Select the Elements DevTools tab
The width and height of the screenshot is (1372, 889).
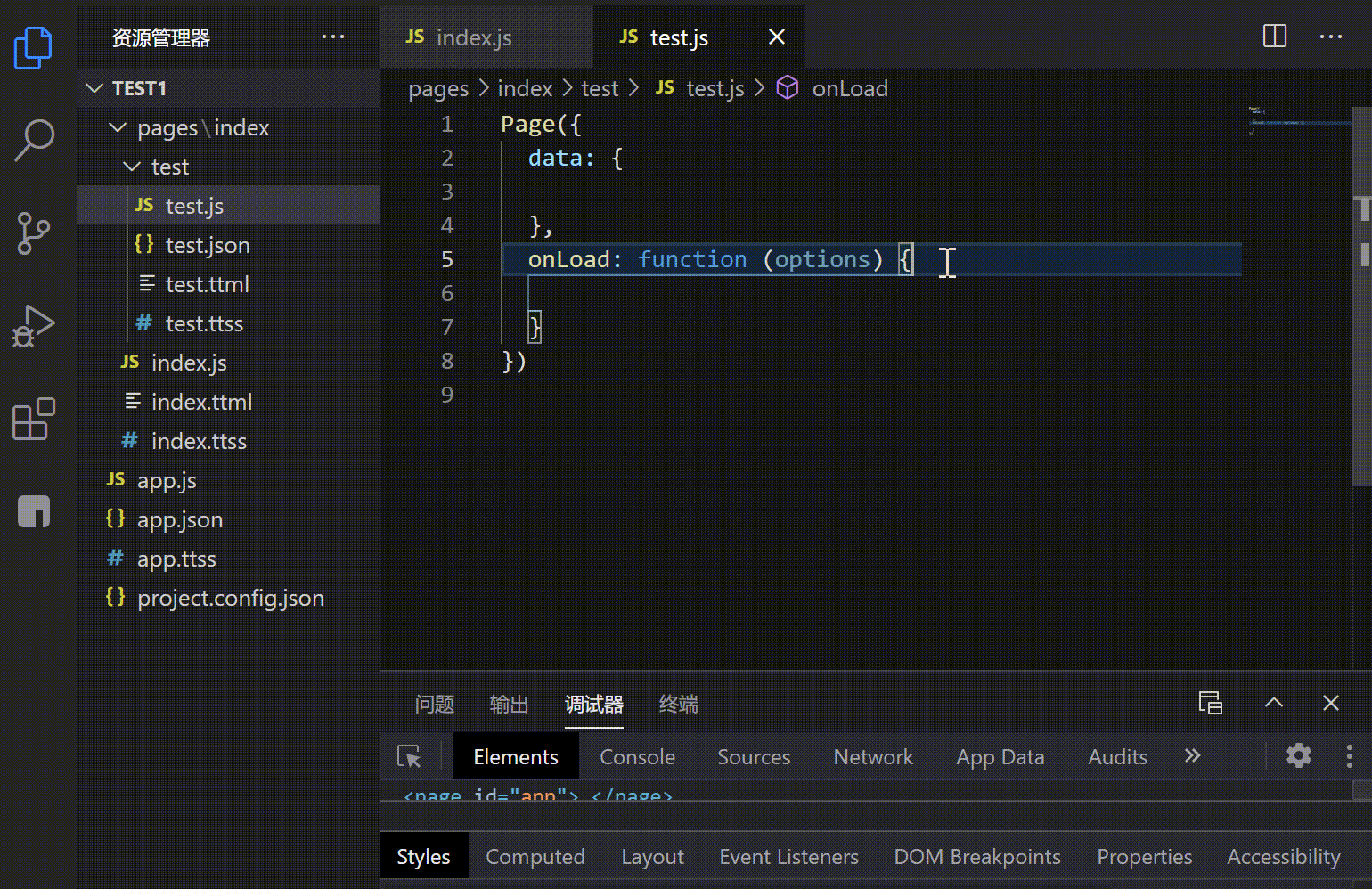516,756
